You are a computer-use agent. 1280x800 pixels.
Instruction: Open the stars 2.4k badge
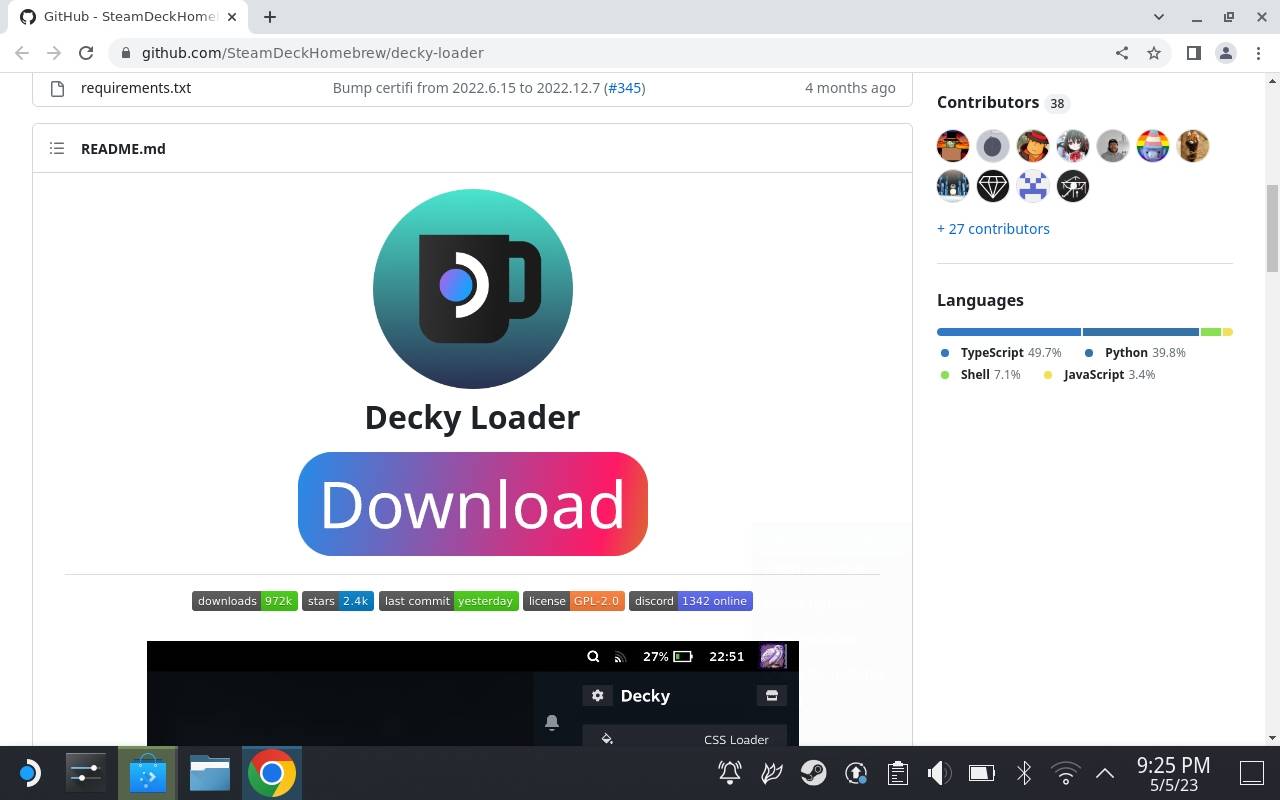(338, 601)
